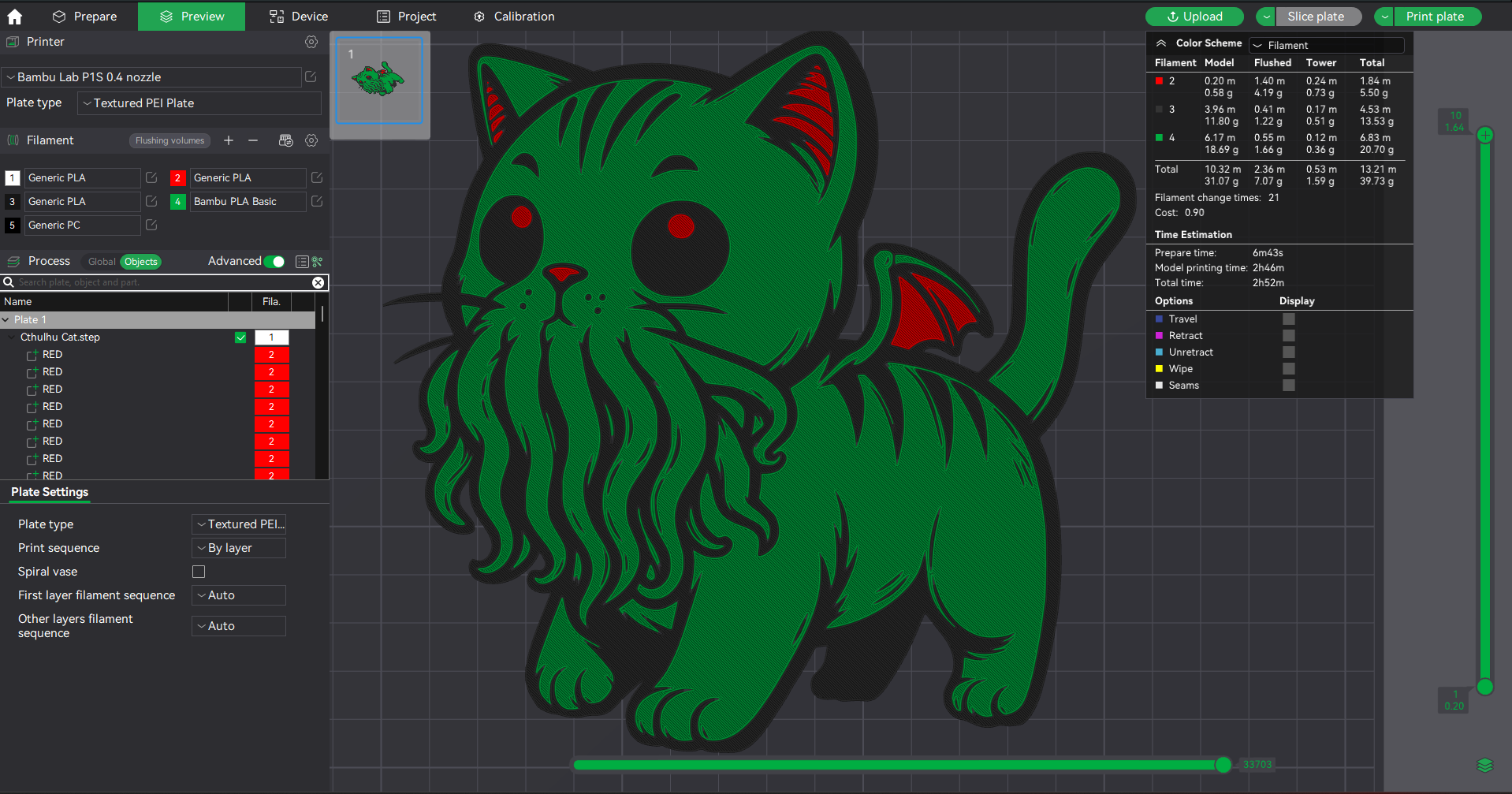The image size is (1512, 794).
Task: Enable Spiral vase checkbox
Action: (x=199, y=572)
